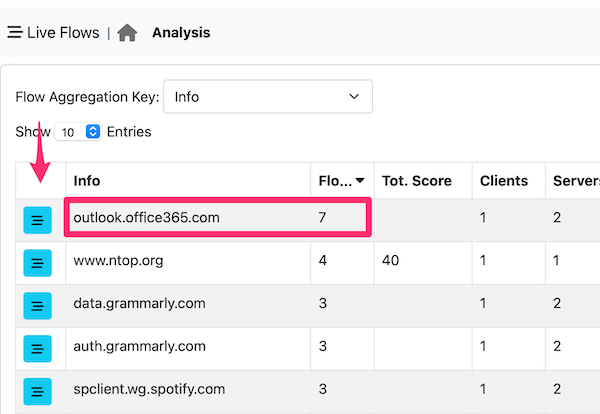Sort table by Clients column header
600x414 pixels.
pyautogui.click(x=504, y=181)
